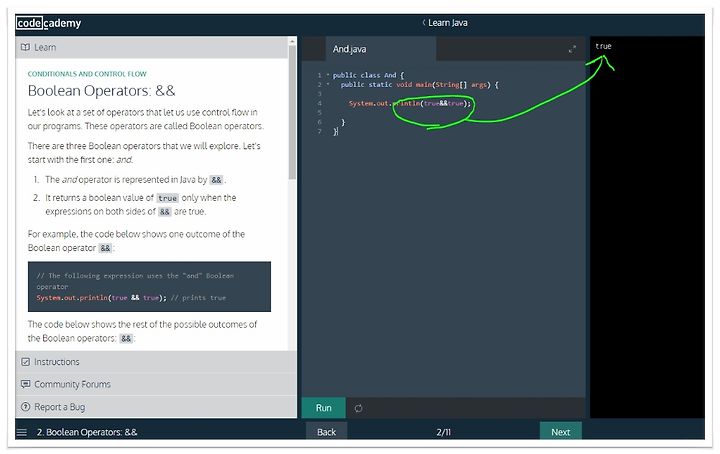Click the inline 'true' code term

click(167, 198)
